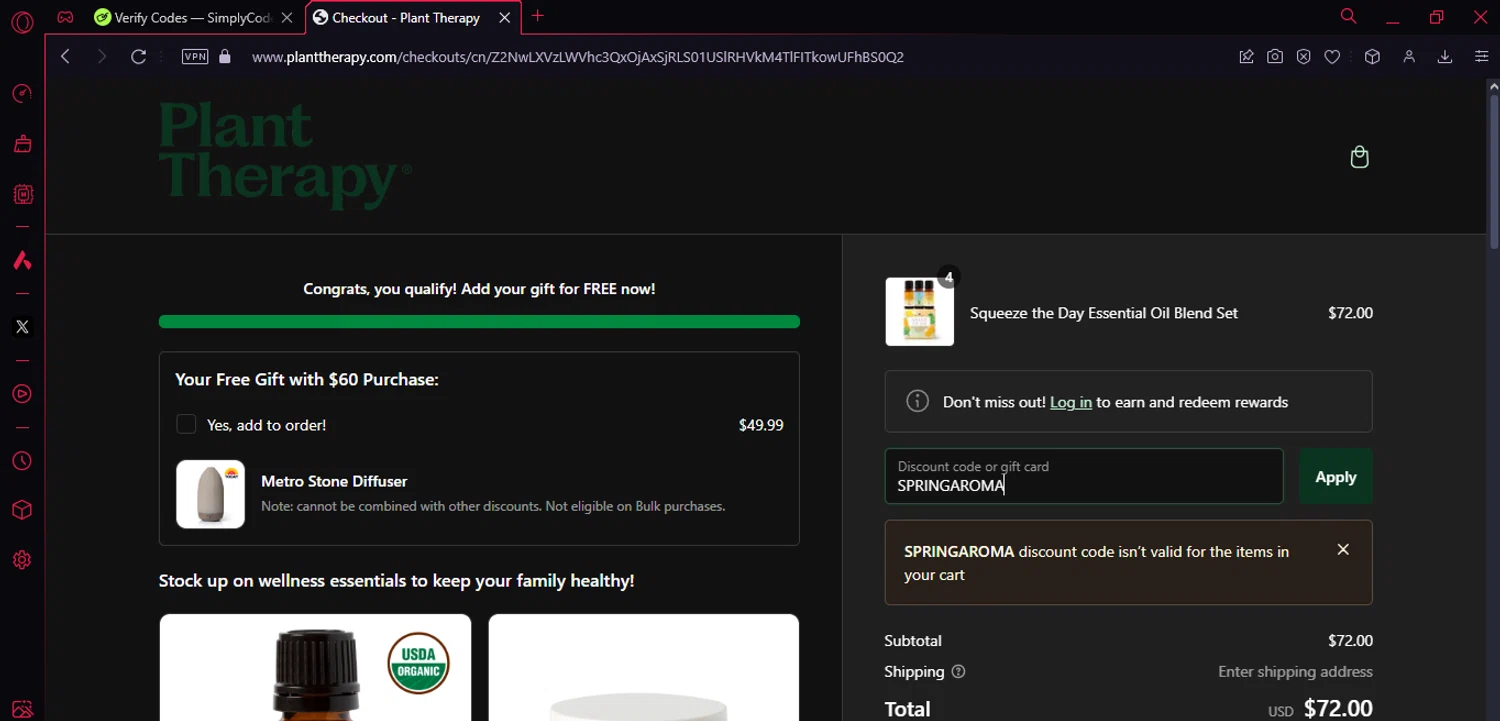Click the share page icon in the address bar

[x=1246, y=57]
